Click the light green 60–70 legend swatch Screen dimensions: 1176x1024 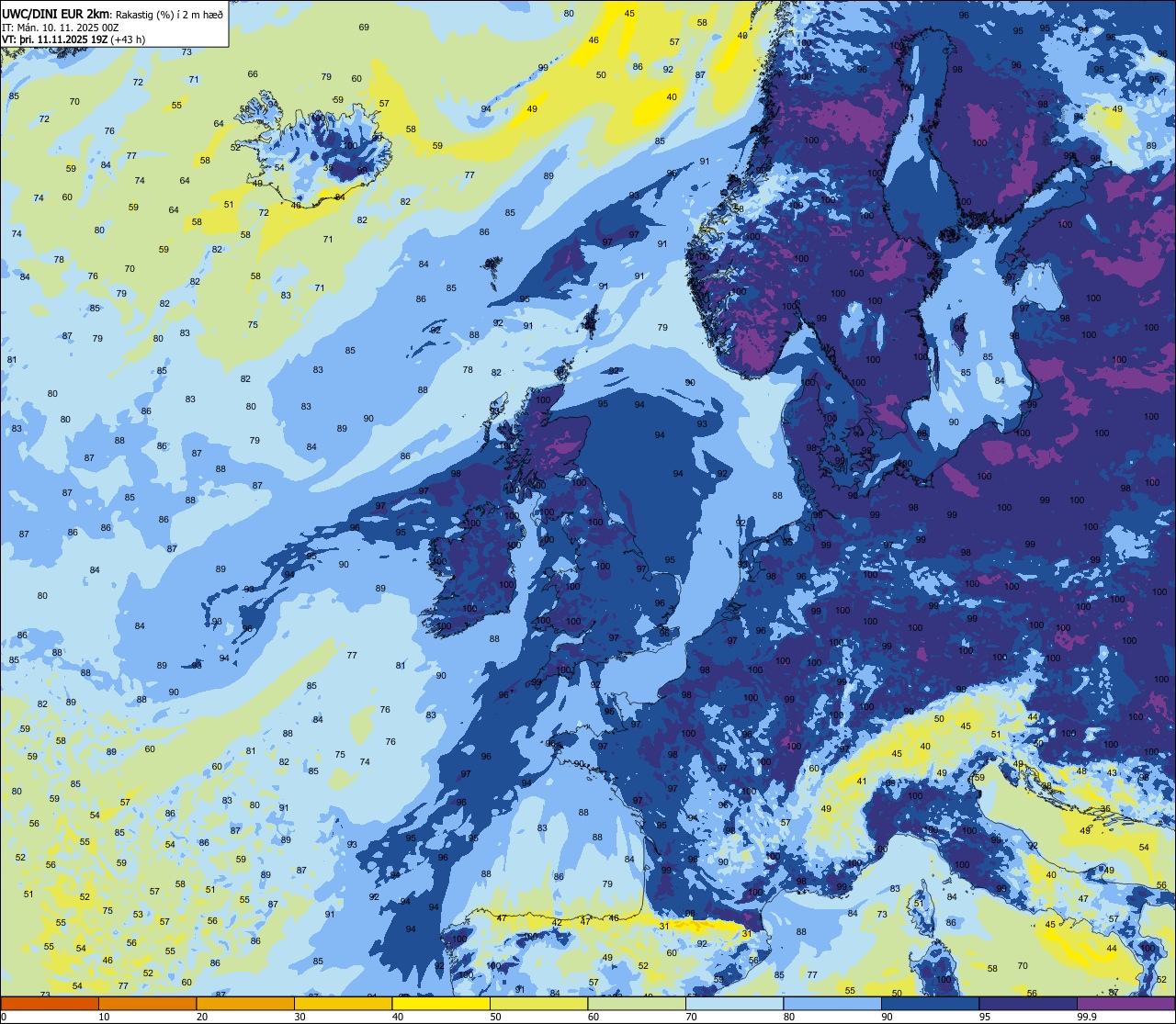(637, 1004)
